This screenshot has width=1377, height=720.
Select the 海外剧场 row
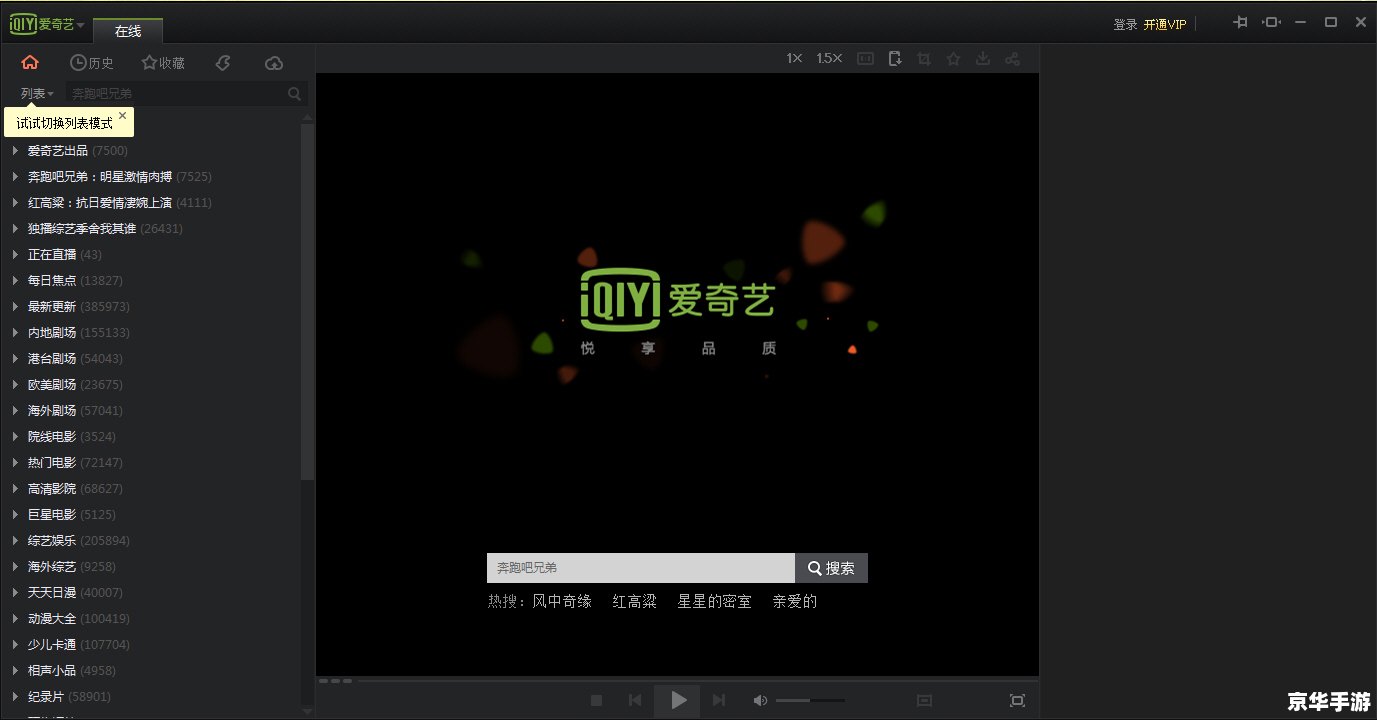[150, 410]
